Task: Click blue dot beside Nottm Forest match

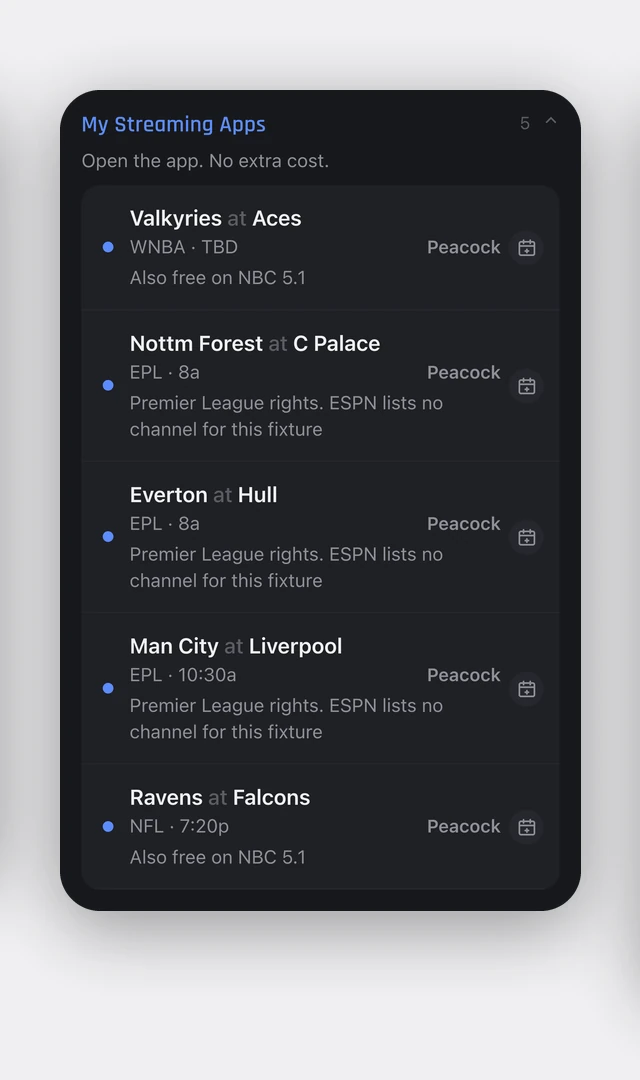Action: pyautogui.click(x=108, y=385)
